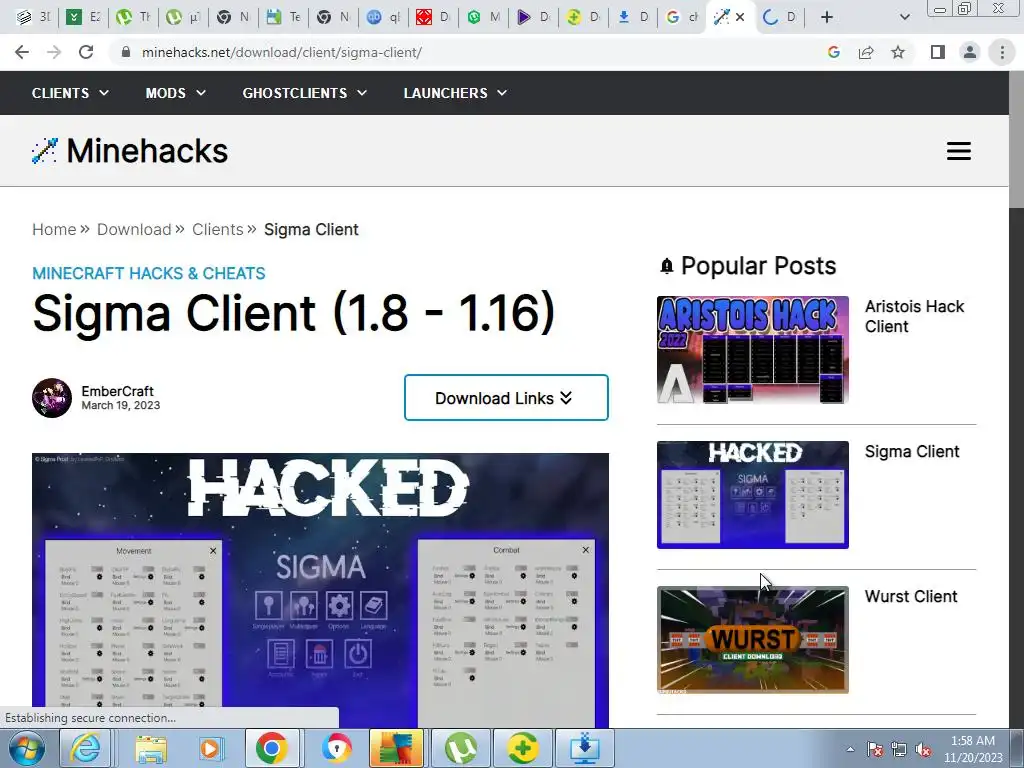Open Minecraft Hacks & Cheats category
1024x768 pixels.
149,273
